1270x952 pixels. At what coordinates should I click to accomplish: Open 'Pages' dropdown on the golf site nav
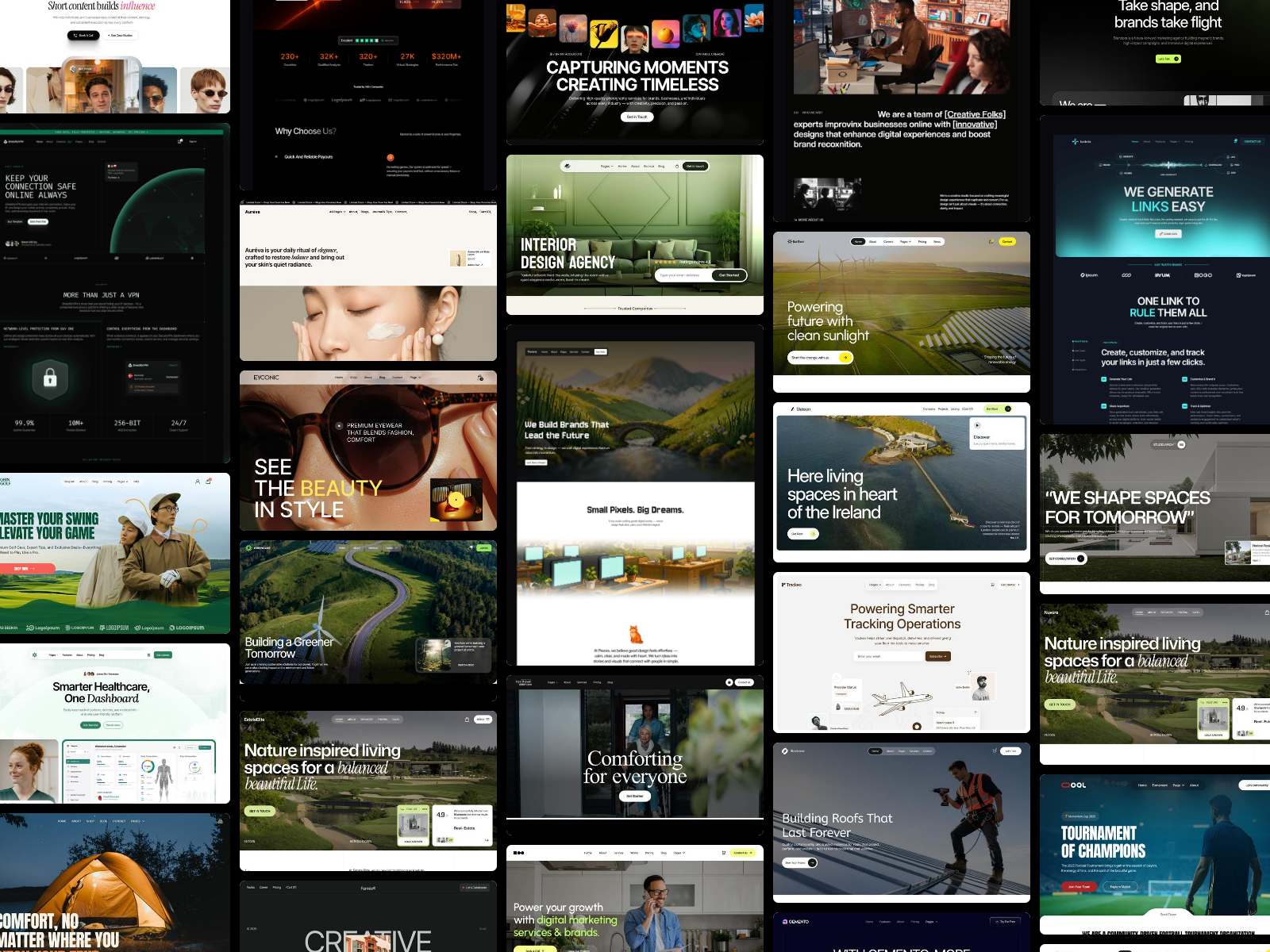pos(121,482)
